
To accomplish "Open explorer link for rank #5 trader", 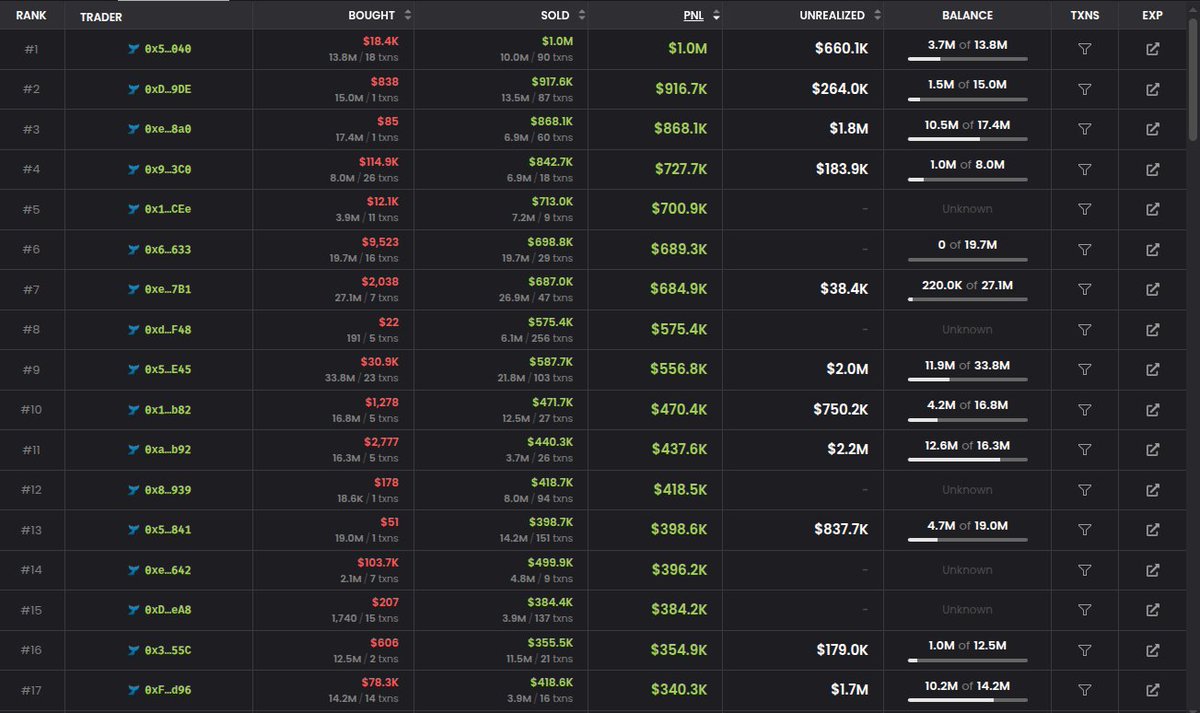I will [1152, 209].
